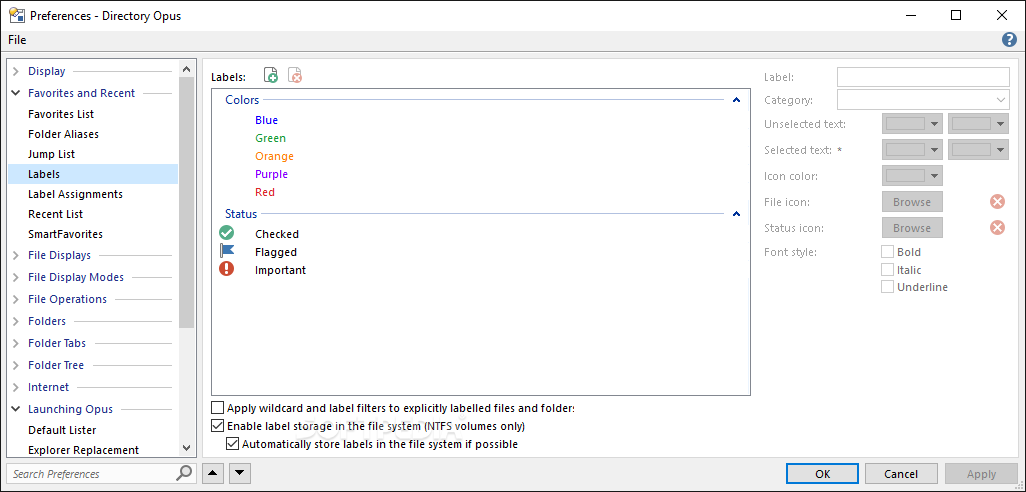Select the Blue label

pos(266,120)
